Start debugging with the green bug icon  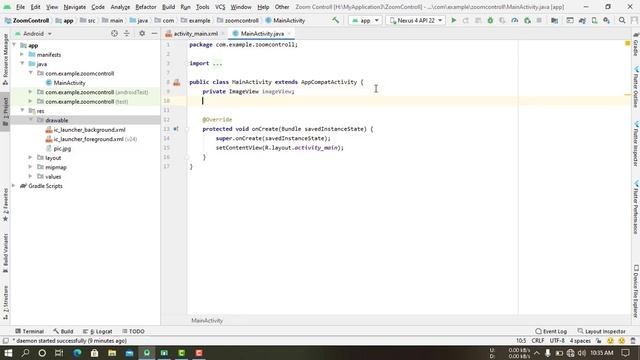point(490,20)
